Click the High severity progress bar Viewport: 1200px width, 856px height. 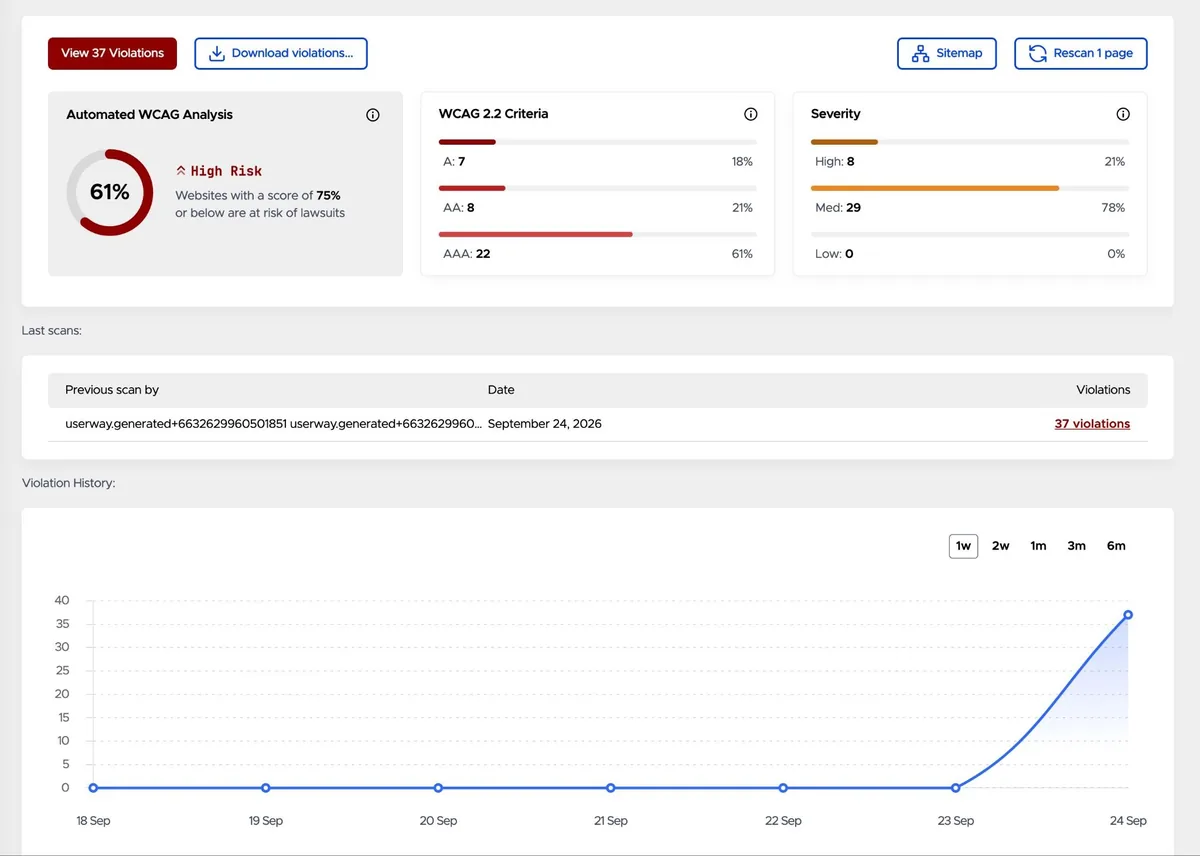point(969,142)
